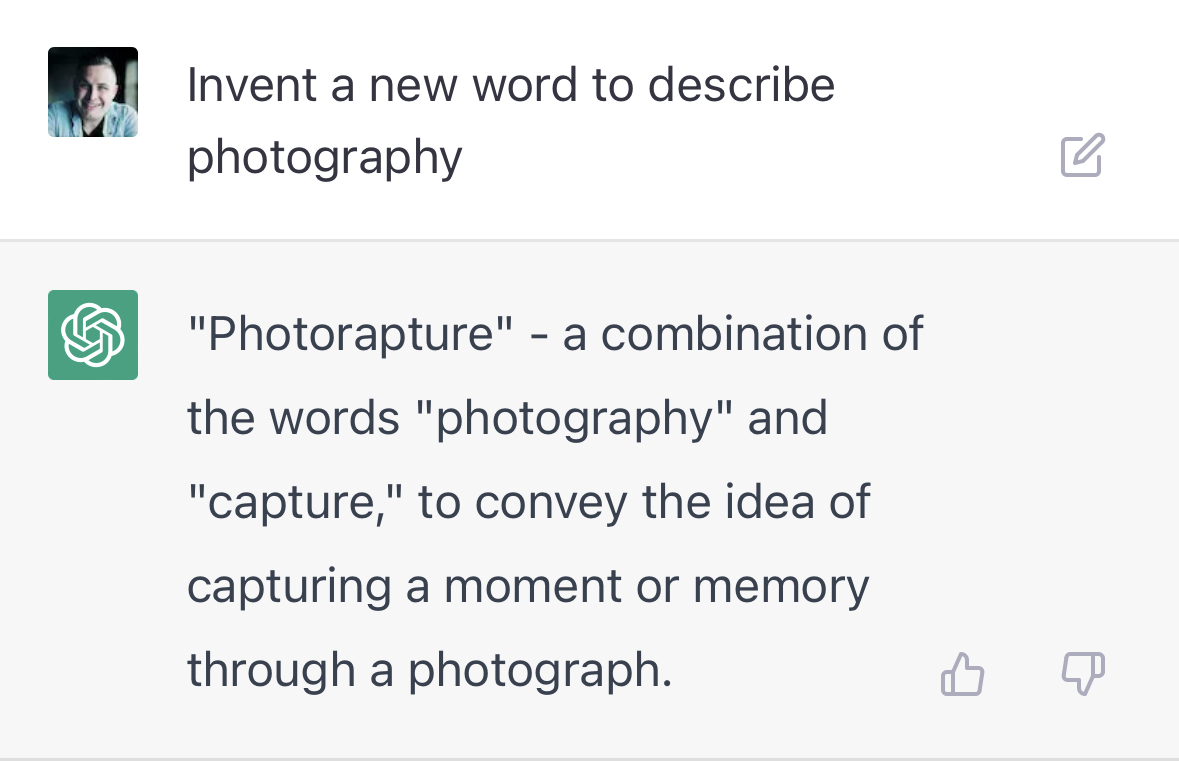The image size is (1179, 761).
Task: Like the response with thumbs up
Action: pyautogui.click(x=962, y=675)
